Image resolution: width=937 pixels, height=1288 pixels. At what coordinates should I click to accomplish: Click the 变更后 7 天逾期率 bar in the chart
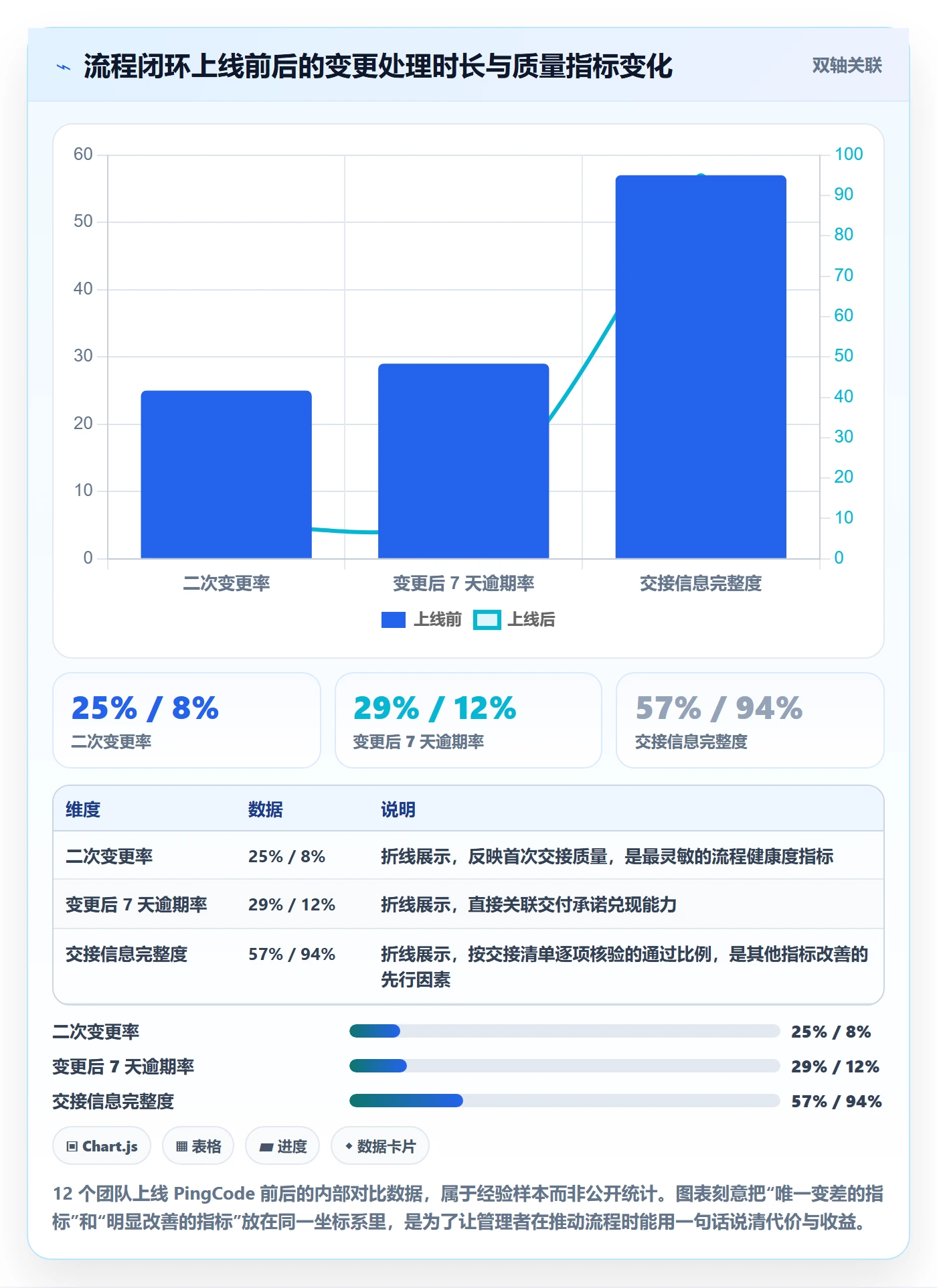pyautogui.click(x=463, y=461)
